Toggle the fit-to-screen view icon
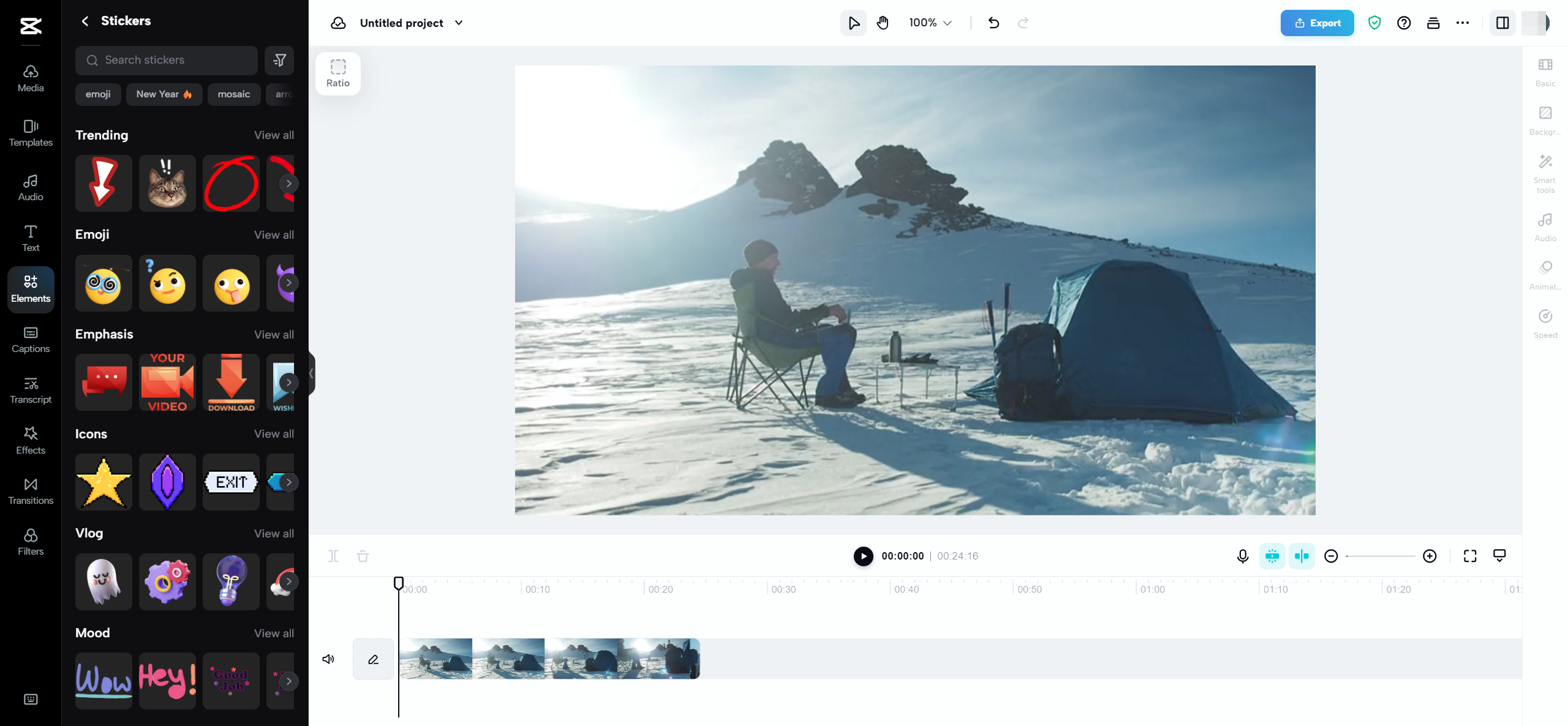Viewport: 1568px width, 726px height. (x=1470, y=556)
